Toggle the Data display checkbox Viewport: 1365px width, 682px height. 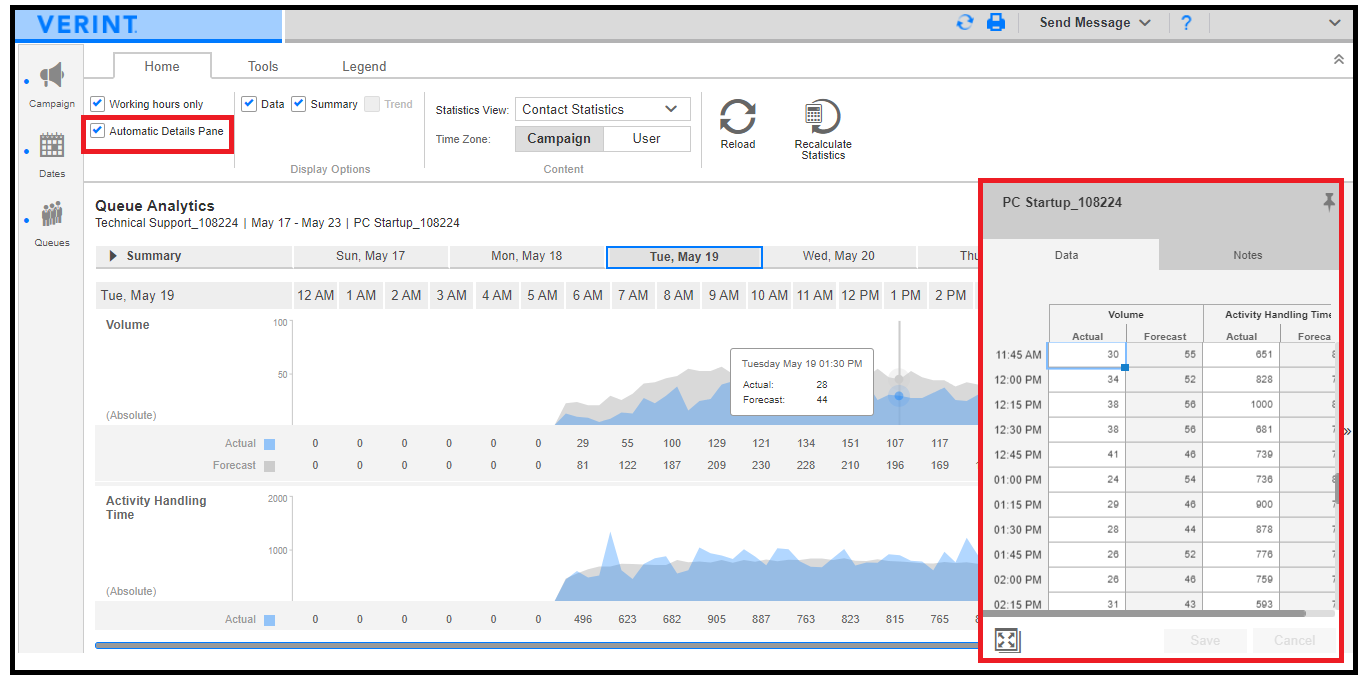249,104
